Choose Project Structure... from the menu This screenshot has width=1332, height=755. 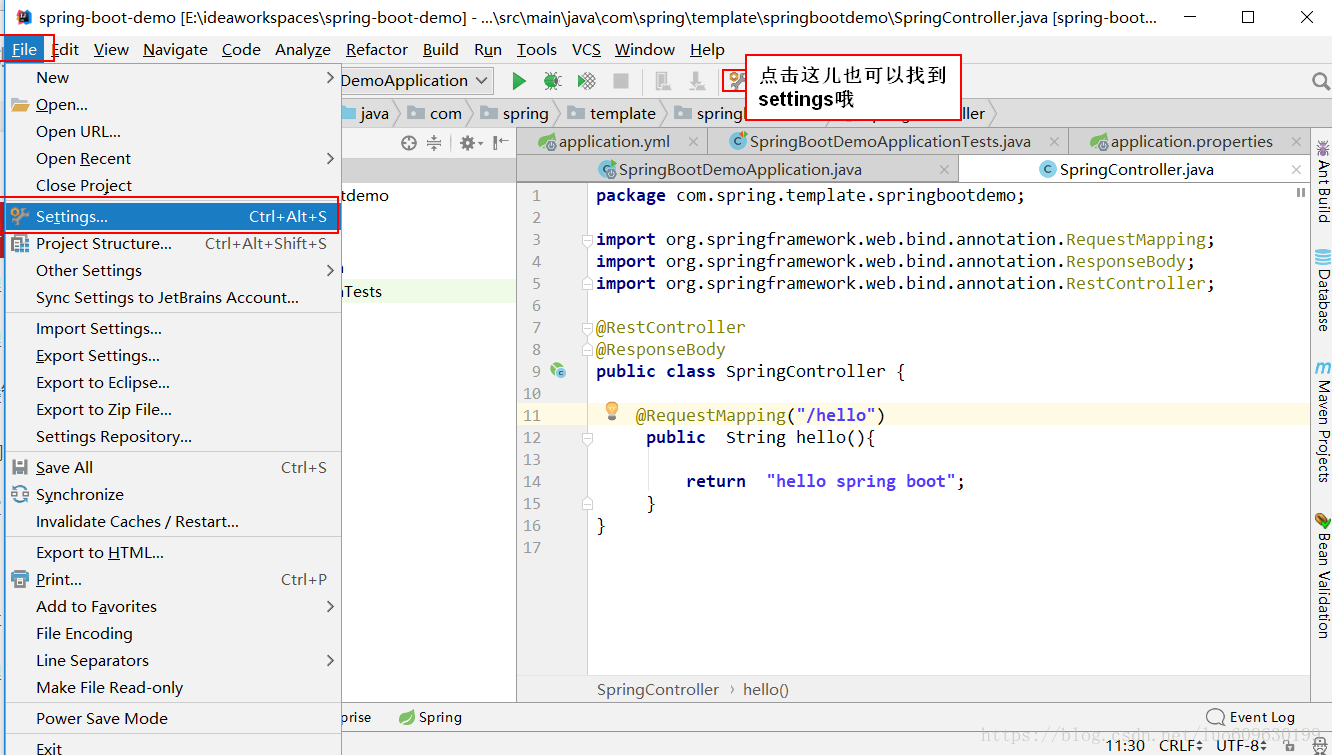[174, 243]
